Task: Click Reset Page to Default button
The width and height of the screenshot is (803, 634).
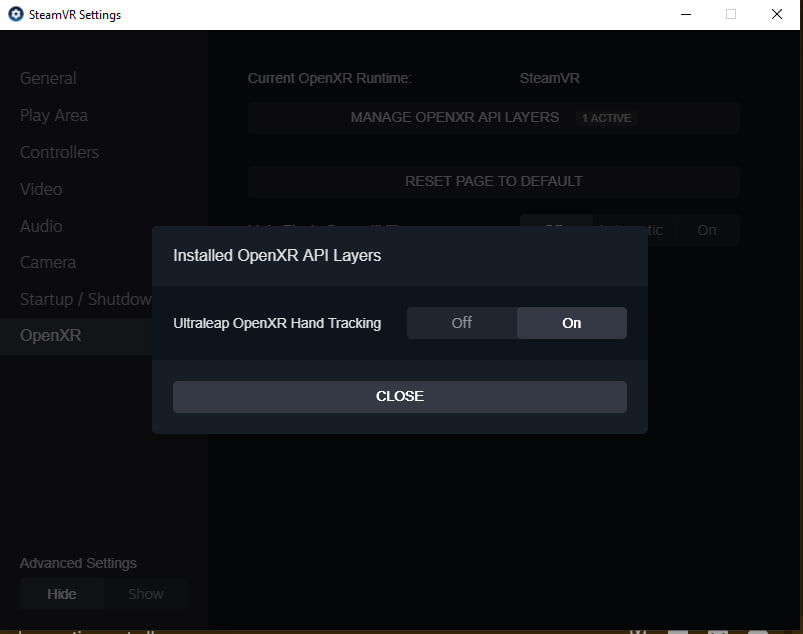Action: tap(494, 181)
